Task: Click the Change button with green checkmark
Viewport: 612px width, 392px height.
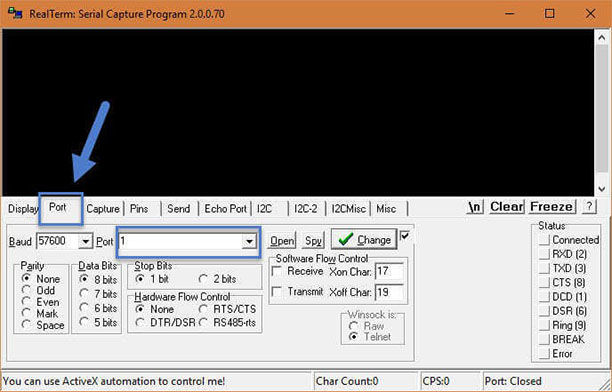Action: (x=364, y=239)
